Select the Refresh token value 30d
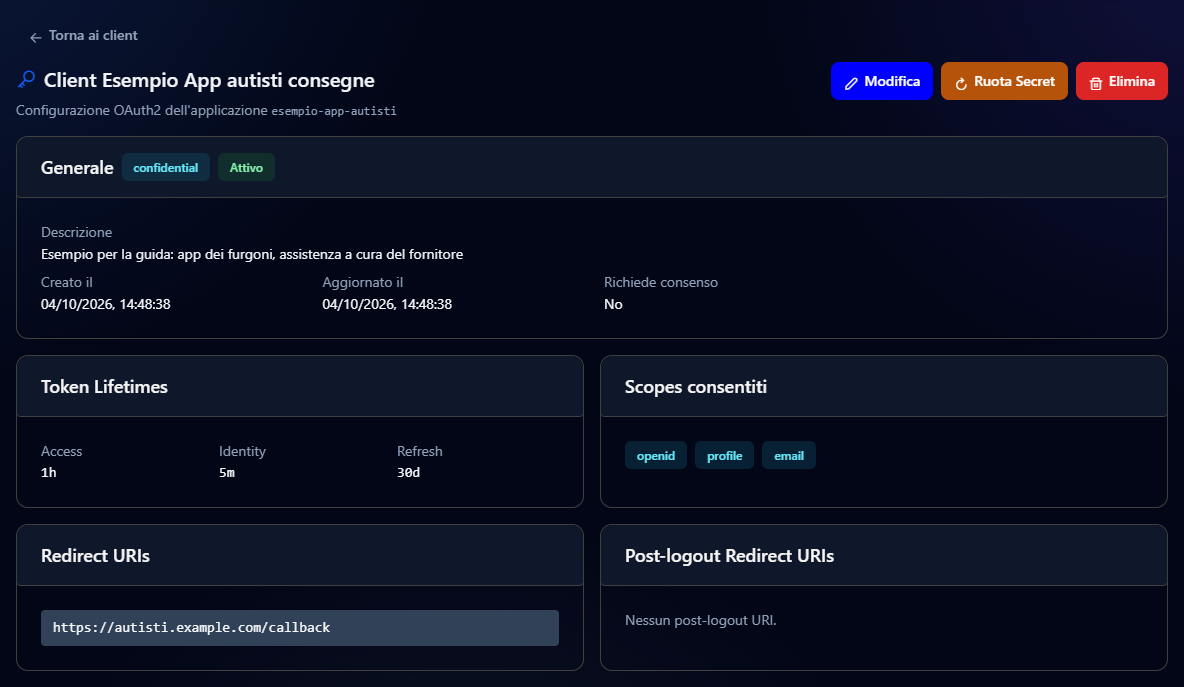This screenshot has height=687, width=1184. coord(409,473)
